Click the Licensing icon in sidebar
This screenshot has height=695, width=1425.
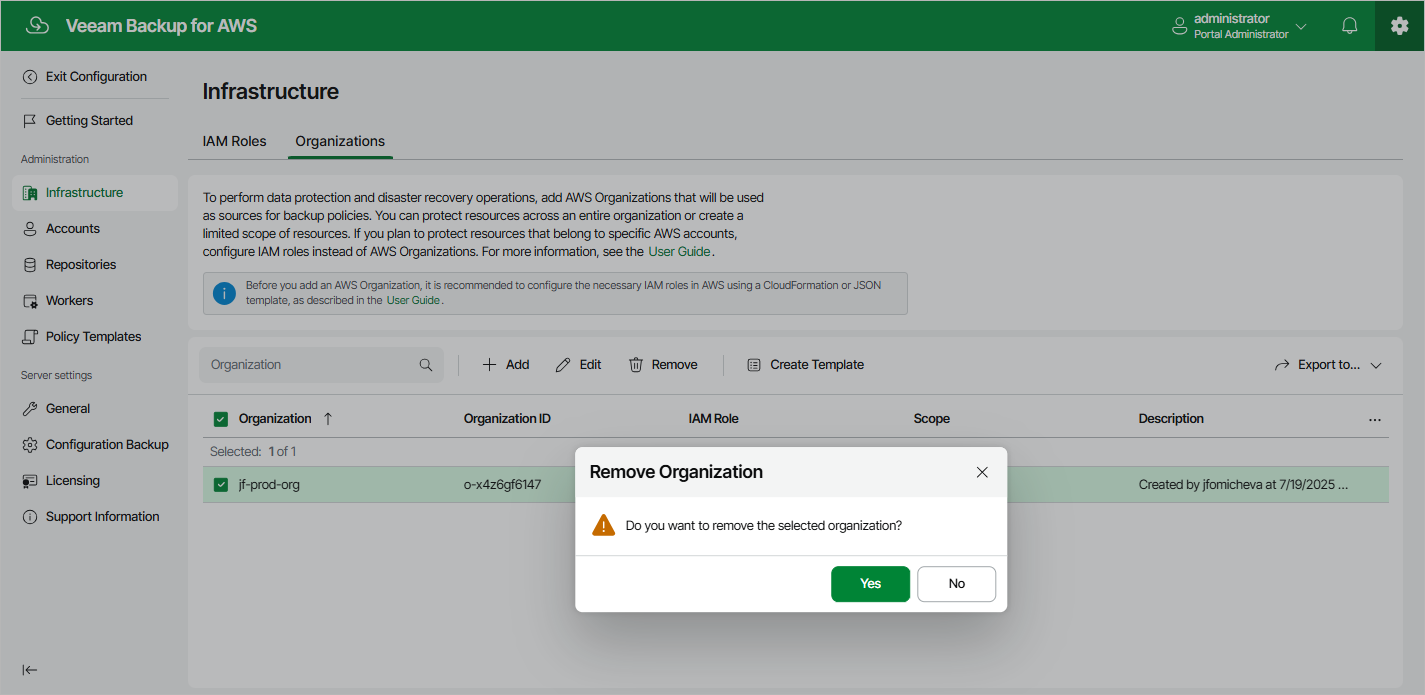30,481
